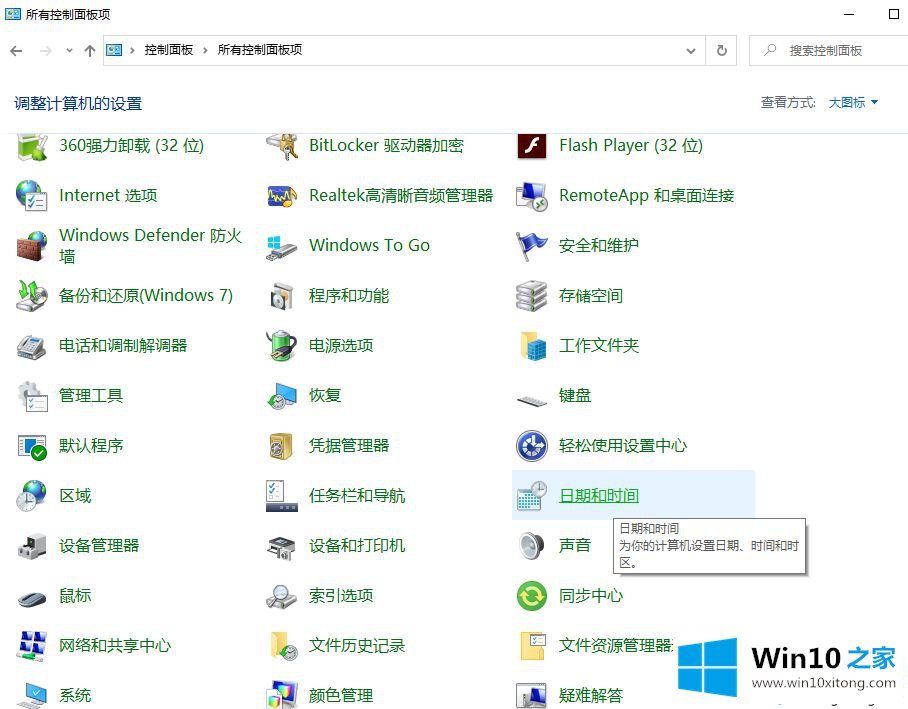Open the 网络和共享中心 link

point(115,646)
